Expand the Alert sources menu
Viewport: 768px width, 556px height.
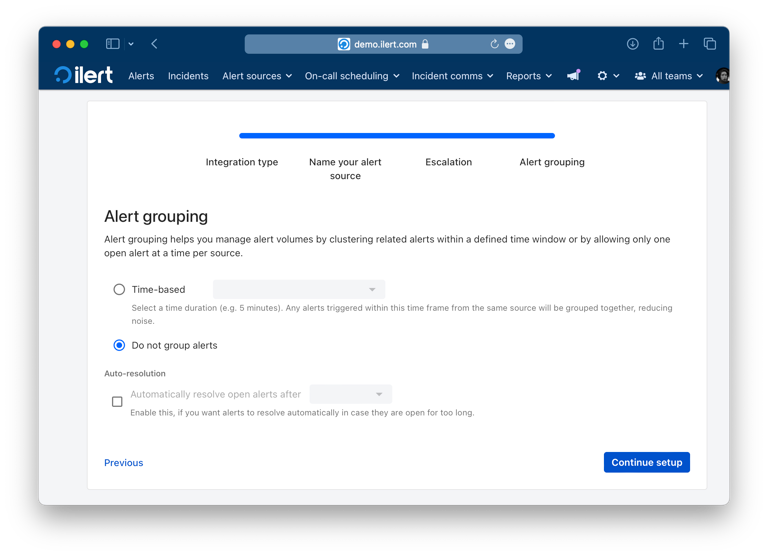pos(257,76)
